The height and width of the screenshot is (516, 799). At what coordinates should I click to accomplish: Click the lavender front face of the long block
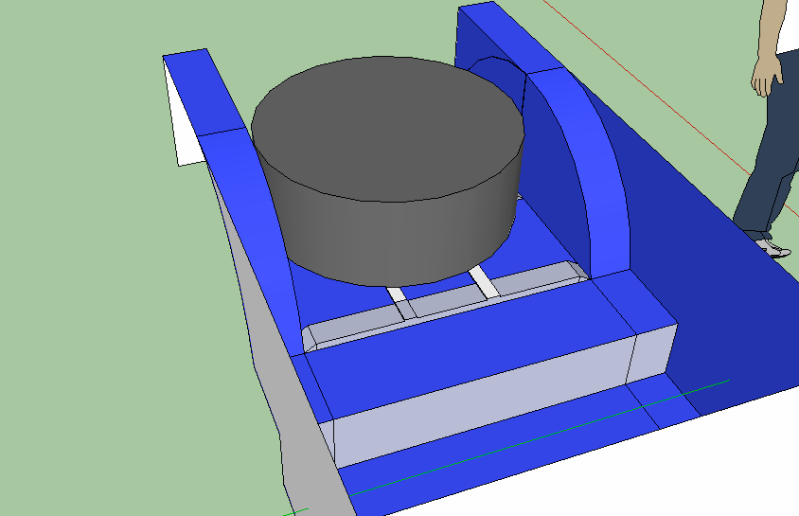(x=480, y=410)
